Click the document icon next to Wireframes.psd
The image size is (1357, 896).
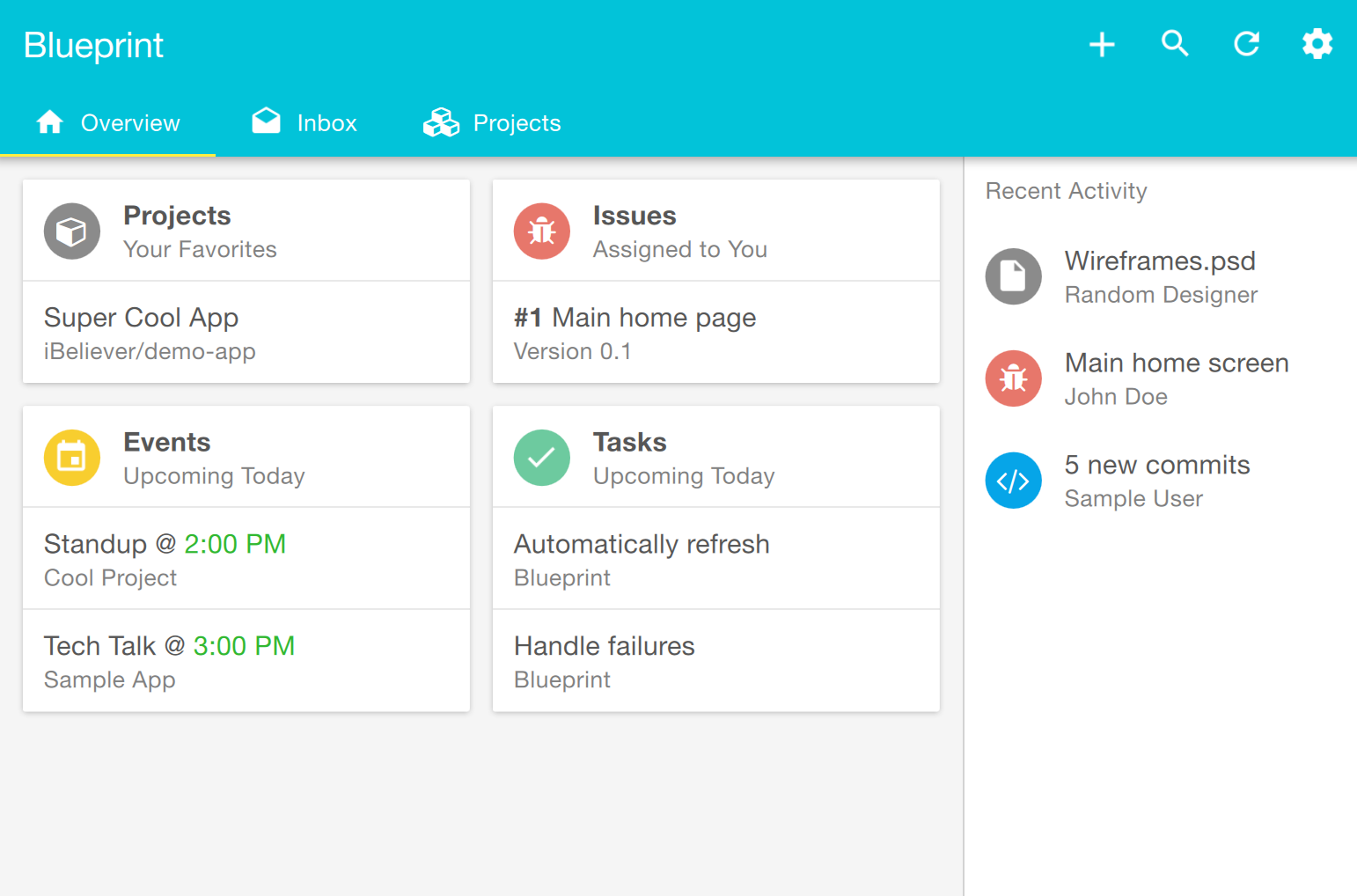tap(1013, 275)
